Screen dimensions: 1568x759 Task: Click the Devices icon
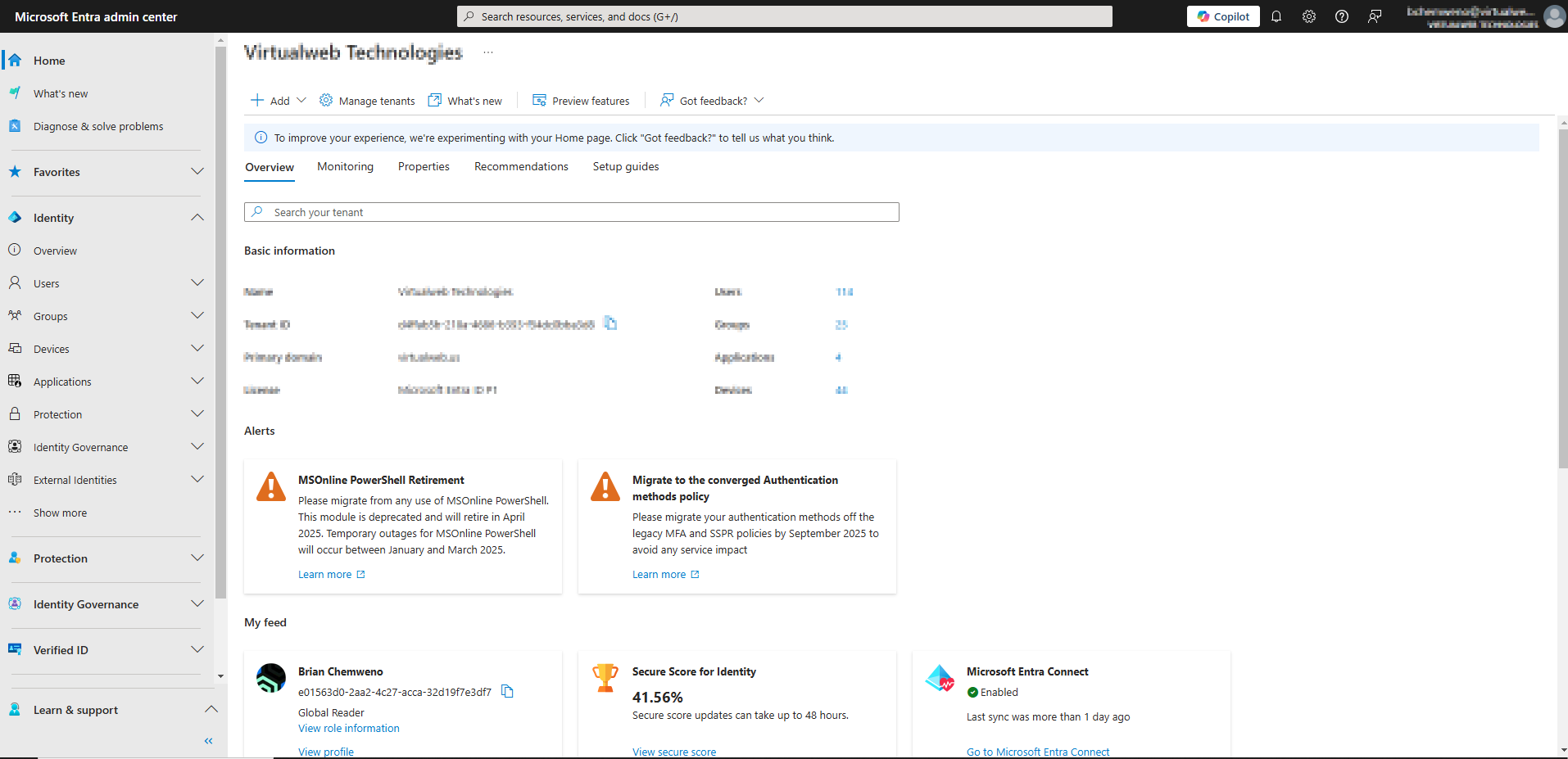(x=15, y=348)
